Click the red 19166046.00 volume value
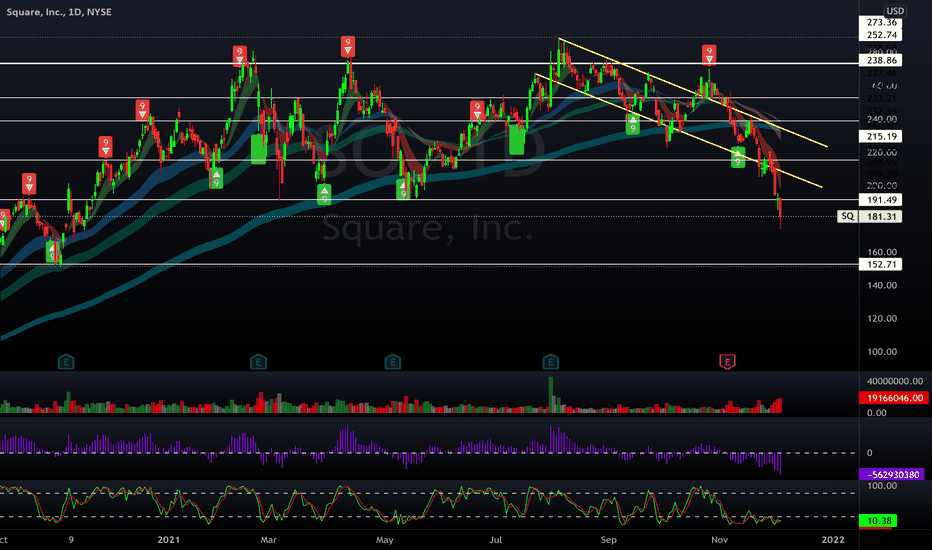Screen dimensions: 932x550 pyautogui.click(x=893, y=398)
